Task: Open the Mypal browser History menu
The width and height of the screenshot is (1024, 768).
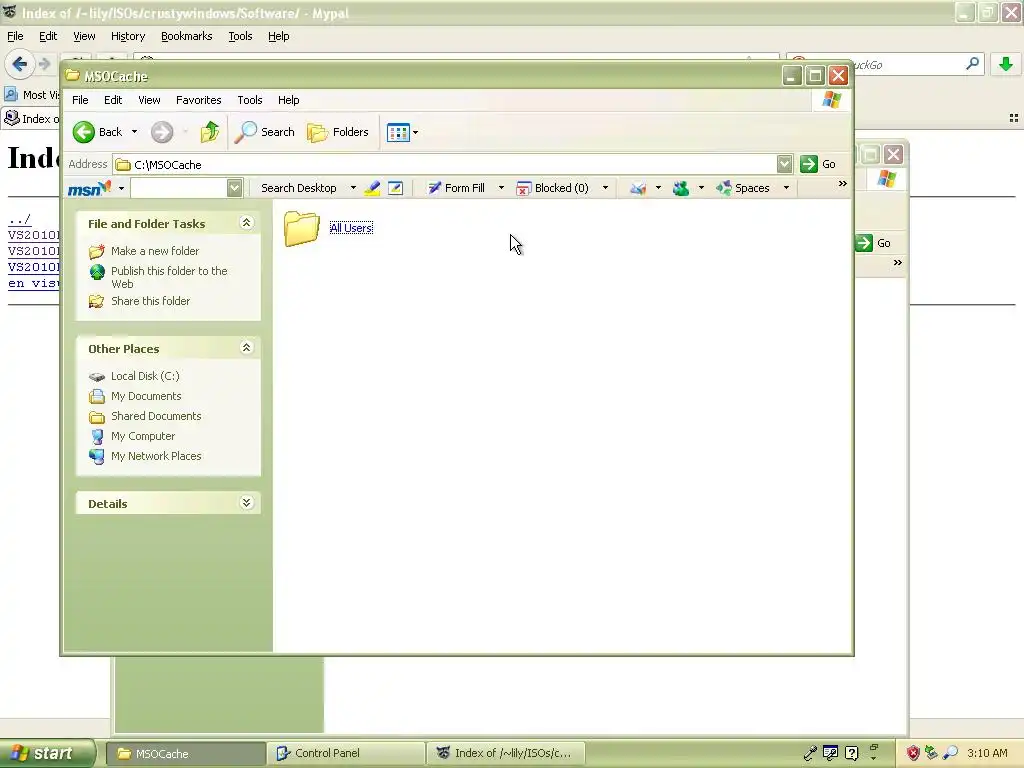Action: 128,36
